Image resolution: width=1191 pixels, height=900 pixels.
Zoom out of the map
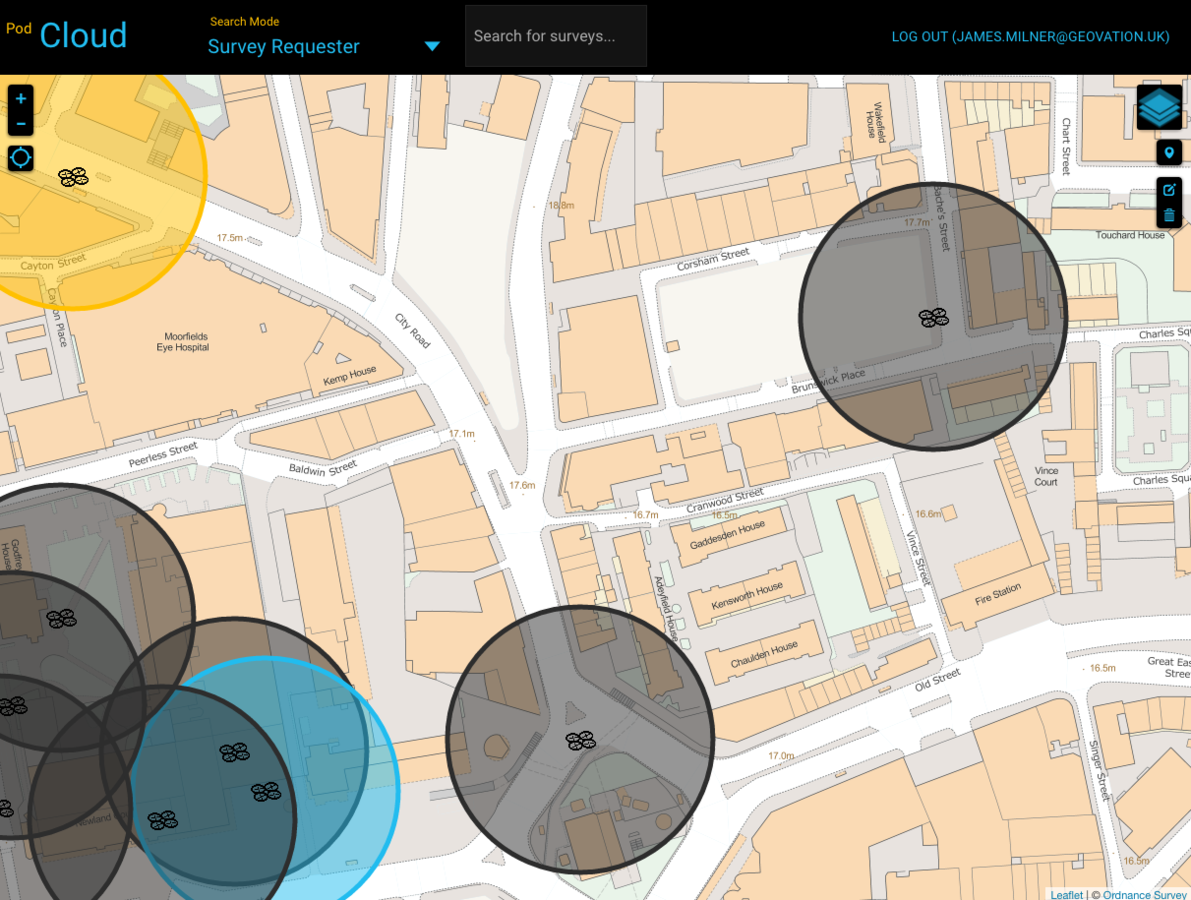21,124
